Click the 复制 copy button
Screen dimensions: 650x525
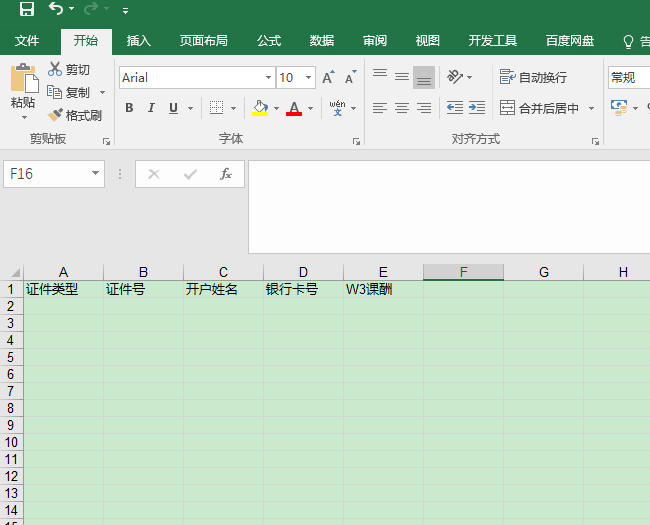click(x=68, y=92)
